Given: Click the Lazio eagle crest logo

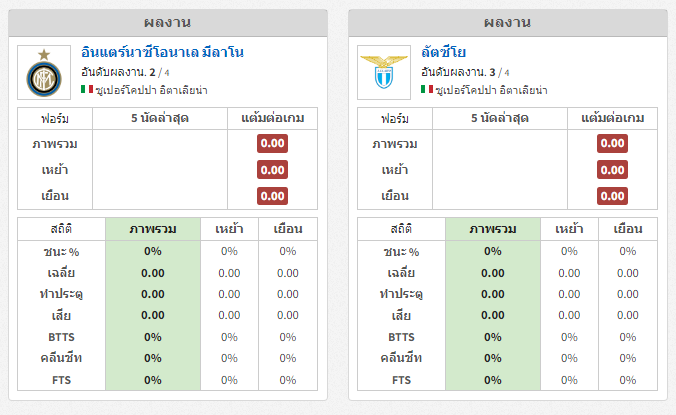Looking at the screenshot, I should [x=384, y=72].
